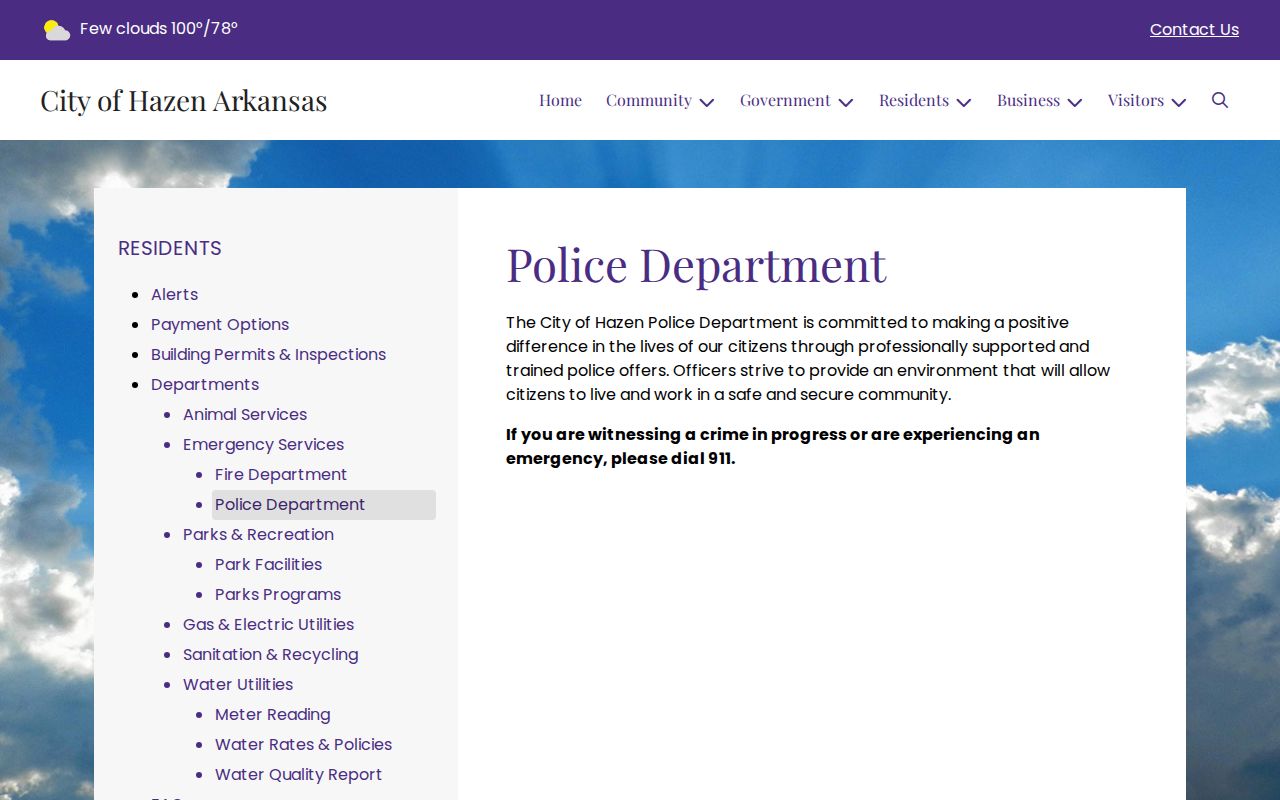This screenshot has width=1280, height=800.
Task: Open Building Permits & Inspections link
Action: coord(268,354)
